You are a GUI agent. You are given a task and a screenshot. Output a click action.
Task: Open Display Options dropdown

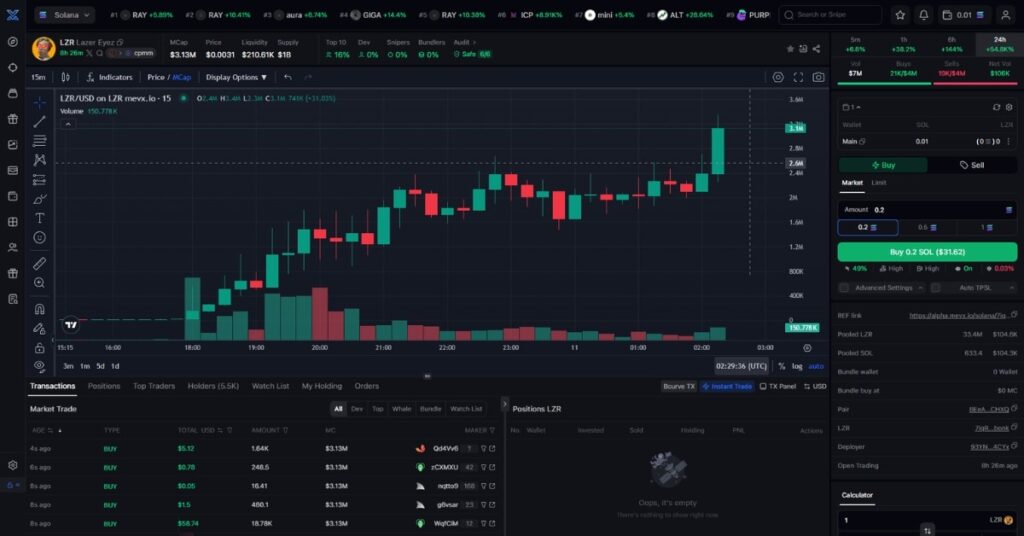click(236, 77)
